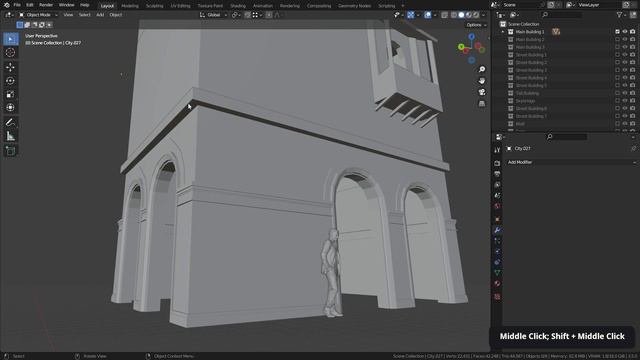Image resolution: width=640 pixels, height=360 pixels.
Task: Activate the Move tool
Action: pyautogui.click(x=11, y=67)
